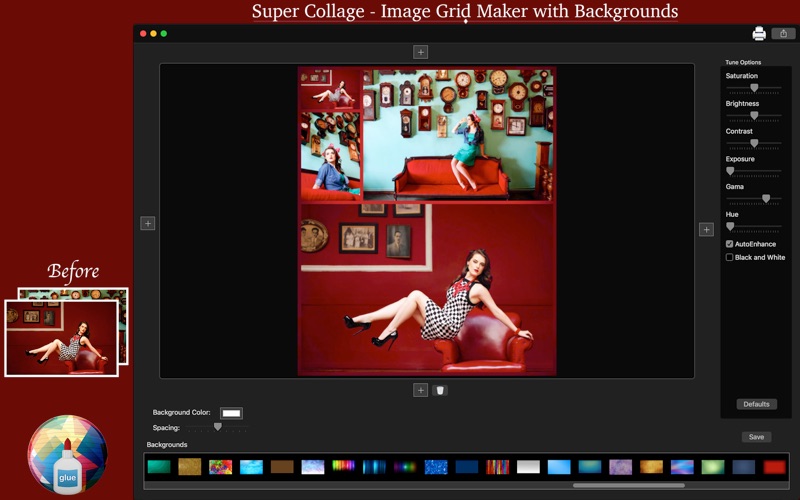Select the teal green background thumbnail
Screen dimensions: 800x500
click(159, 466)
